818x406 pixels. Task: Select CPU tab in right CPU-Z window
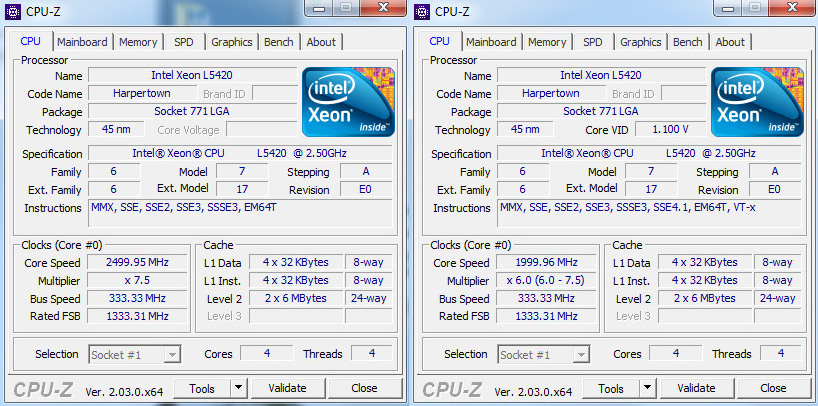pos(439,41)
